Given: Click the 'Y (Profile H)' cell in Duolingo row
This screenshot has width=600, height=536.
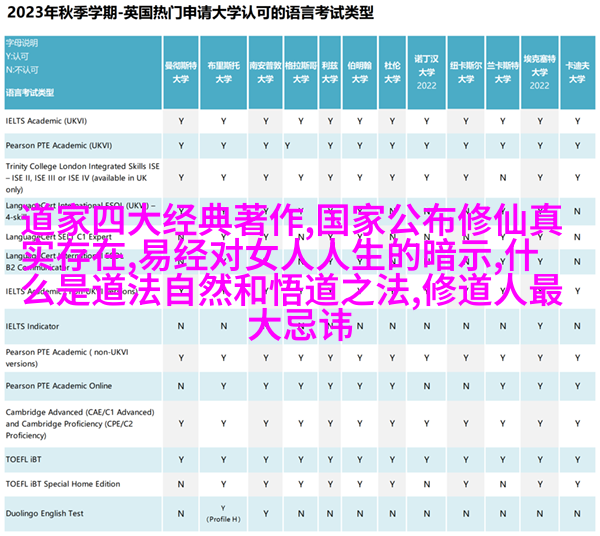Looking at the screenshot, I should (223, 513).
